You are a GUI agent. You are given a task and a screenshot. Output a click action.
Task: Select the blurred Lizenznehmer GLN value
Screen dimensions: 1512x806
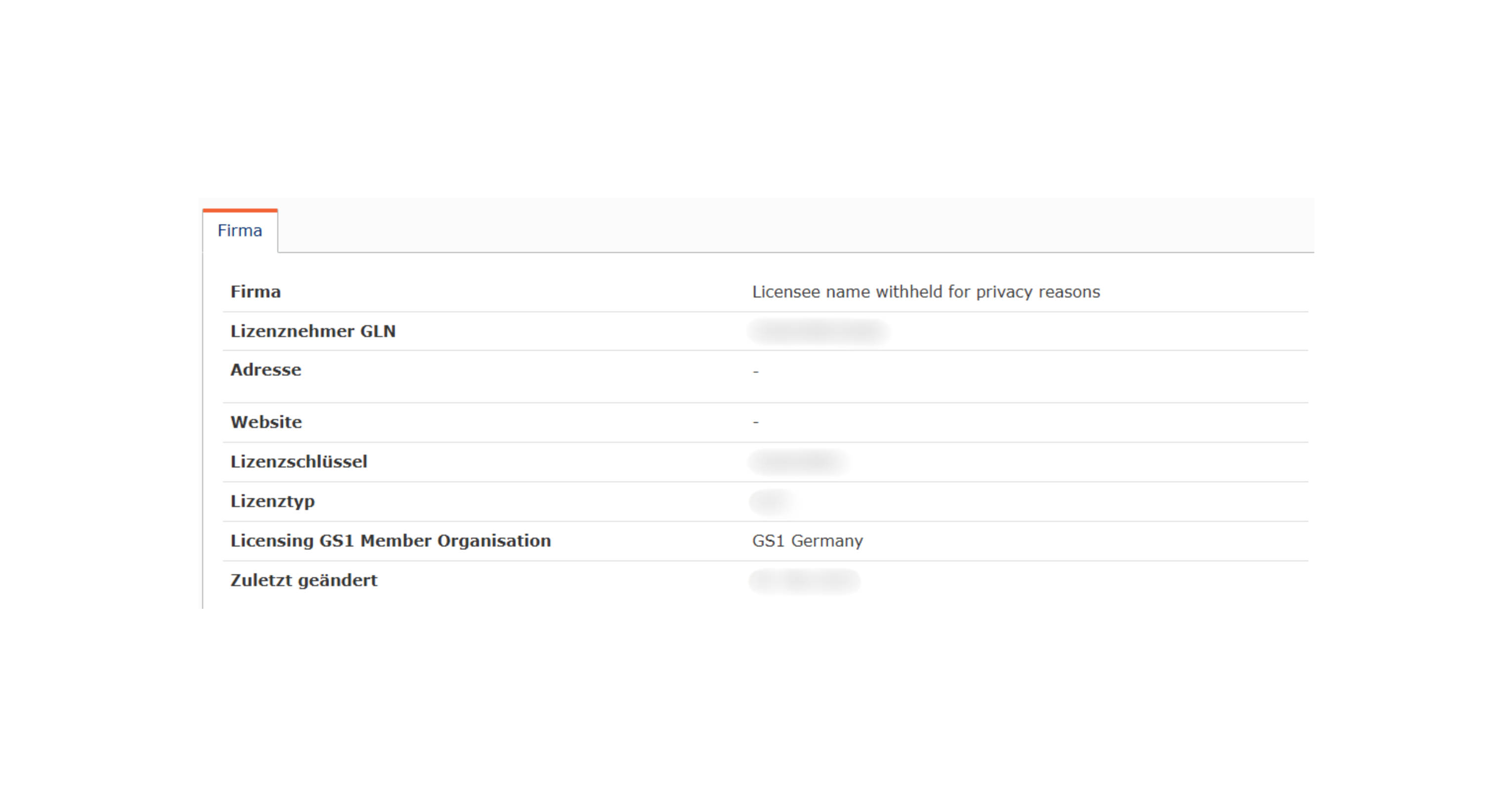click(818, 331)
